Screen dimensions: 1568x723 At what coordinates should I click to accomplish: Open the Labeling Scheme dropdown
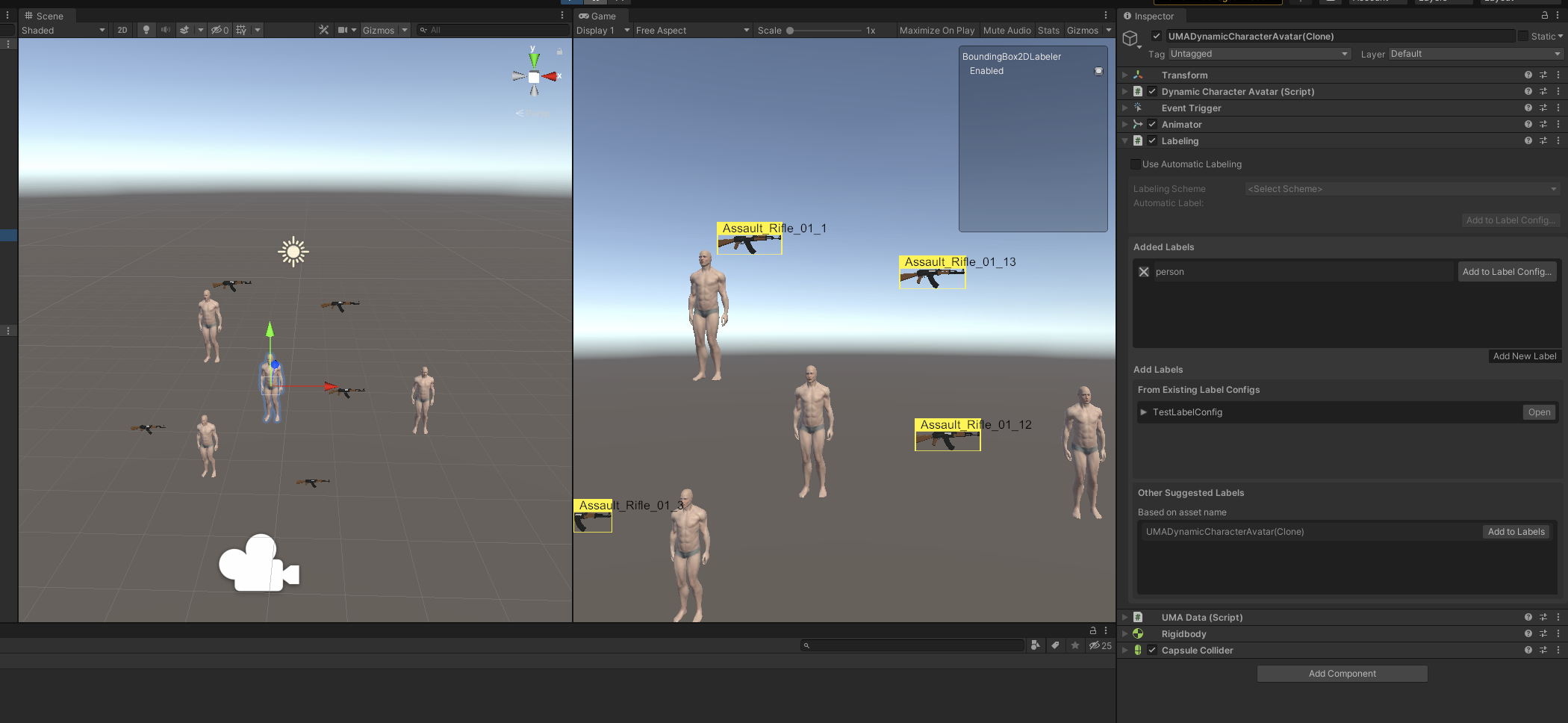pos(1401,188)
